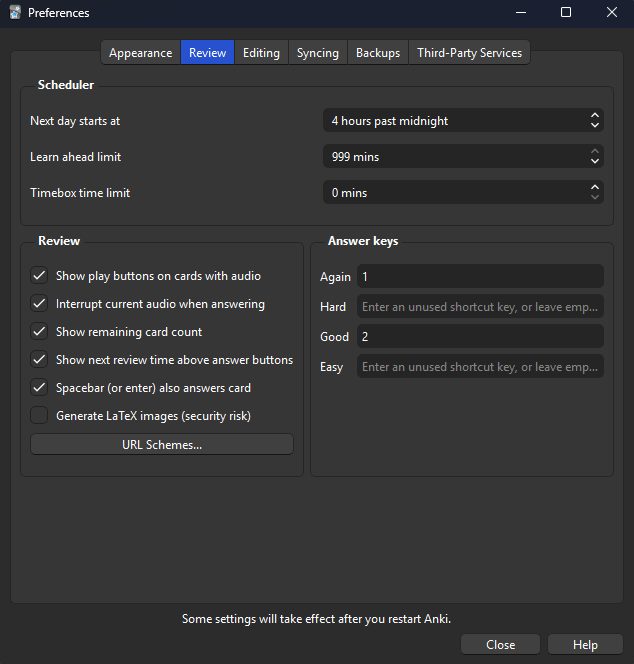Open the URL Schemes... dialog
This screenshot has width=634, height=664.
(162, 444)
